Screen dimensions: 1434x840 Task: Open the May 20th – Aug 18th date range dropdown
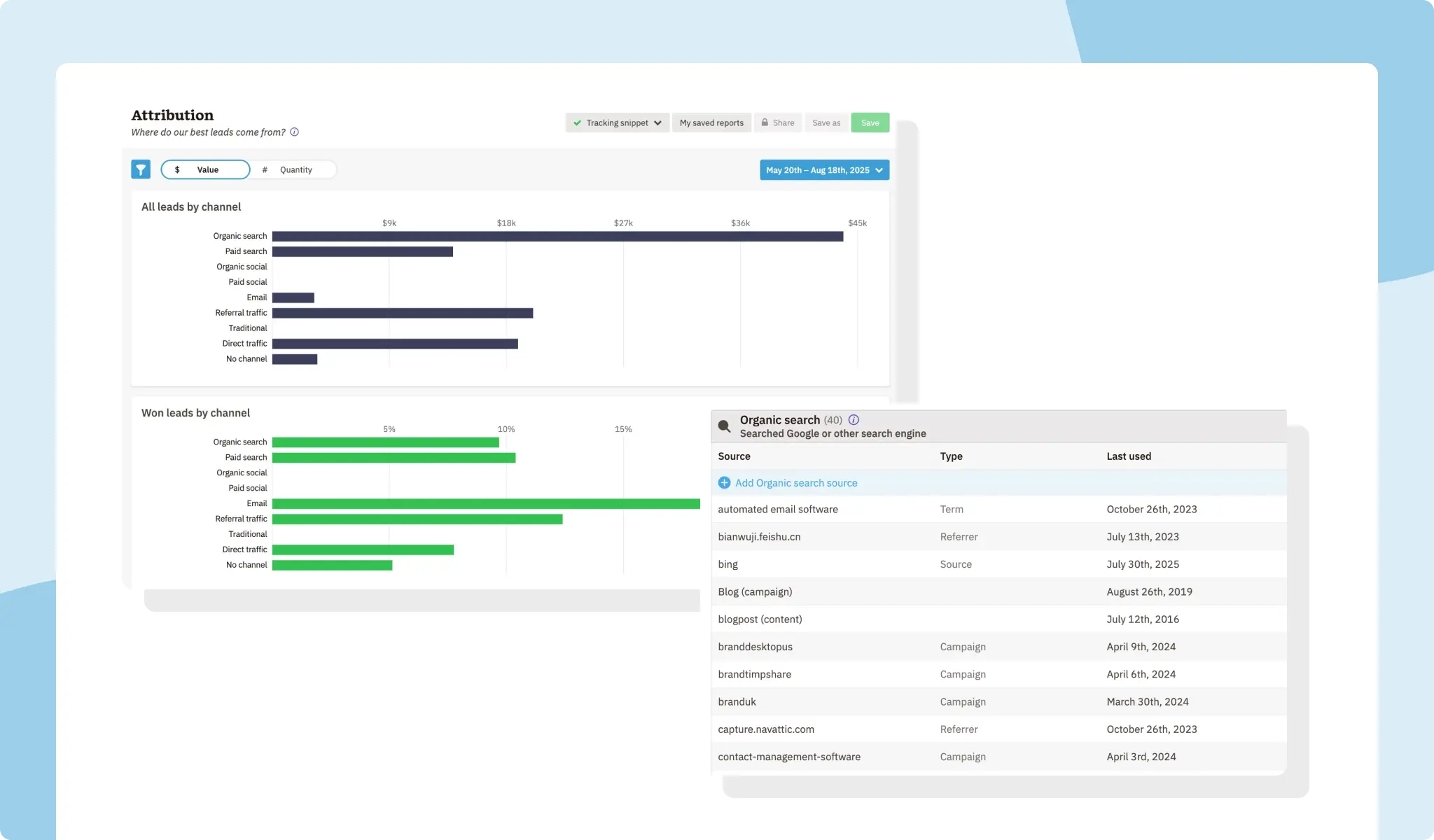824,169
